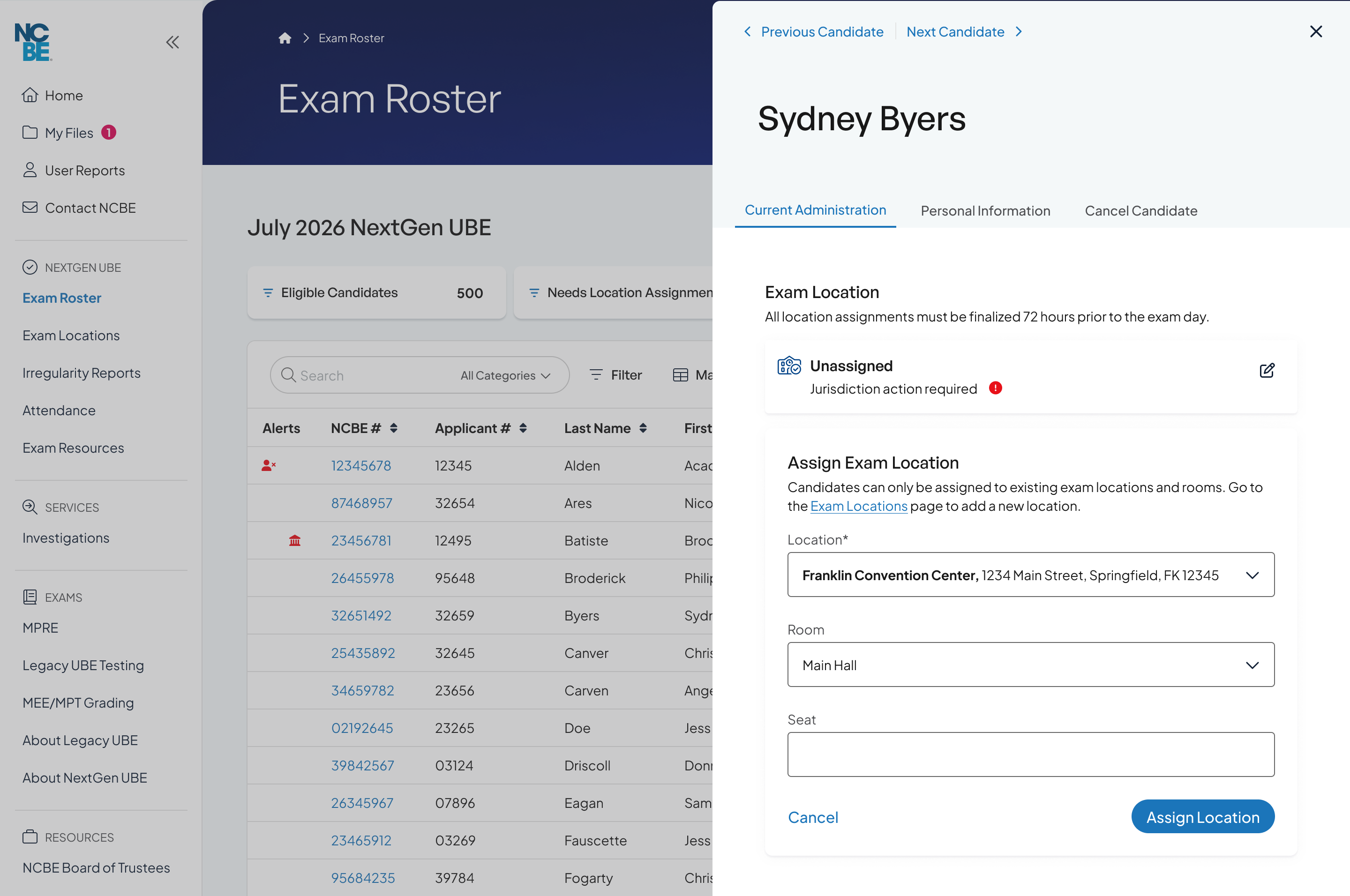Click last name "Broderick" cell
The height and width of the screenshot is (896, 1350).
pyautogui.click(x=594, y=578)
